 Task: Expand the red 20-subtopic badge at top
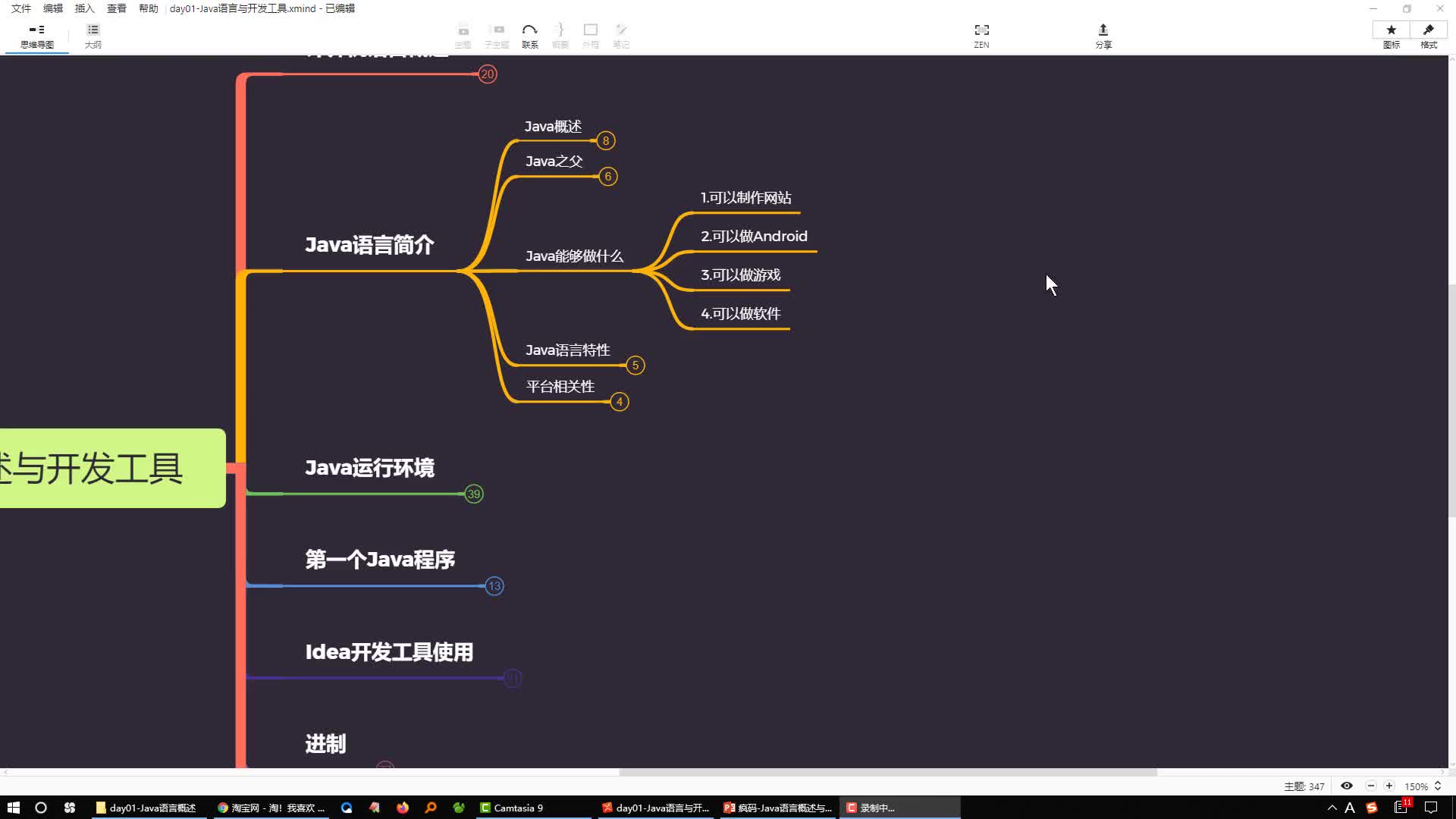488,74
